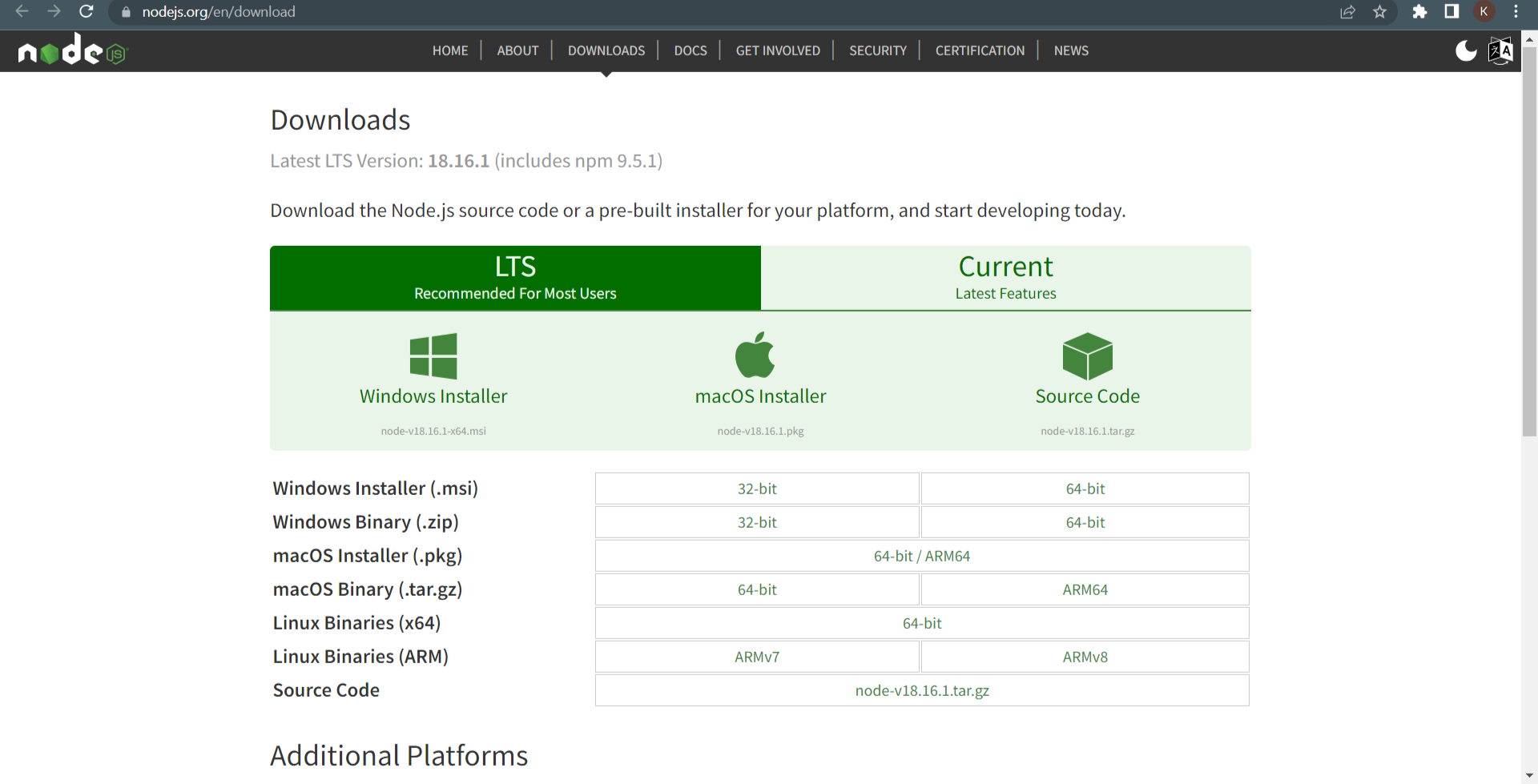Open SECURITY navigation item

pos(878,50)
